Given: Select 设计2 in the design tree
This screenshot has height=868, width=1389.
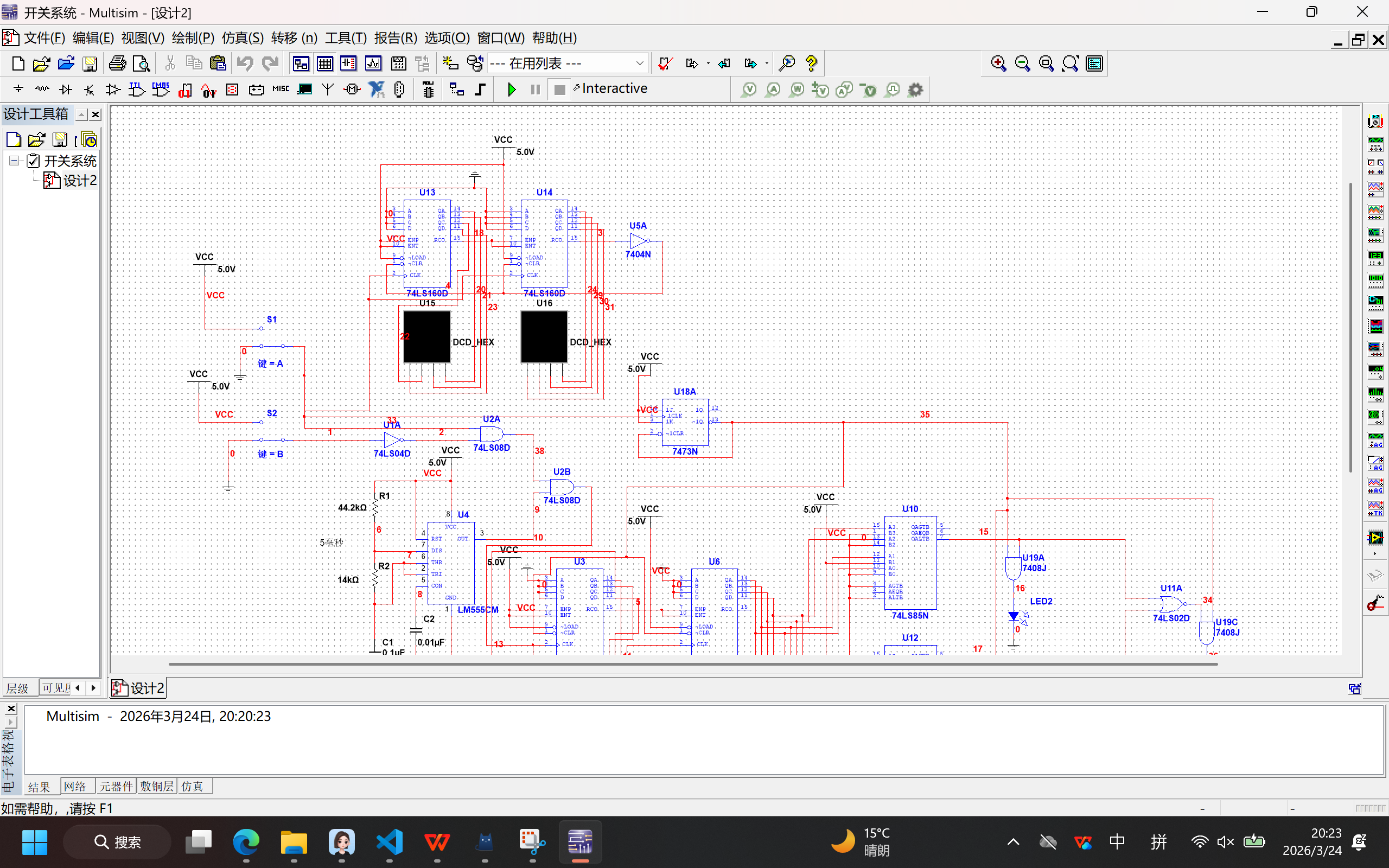Looking at the screenshot, I should coord(79,181).
